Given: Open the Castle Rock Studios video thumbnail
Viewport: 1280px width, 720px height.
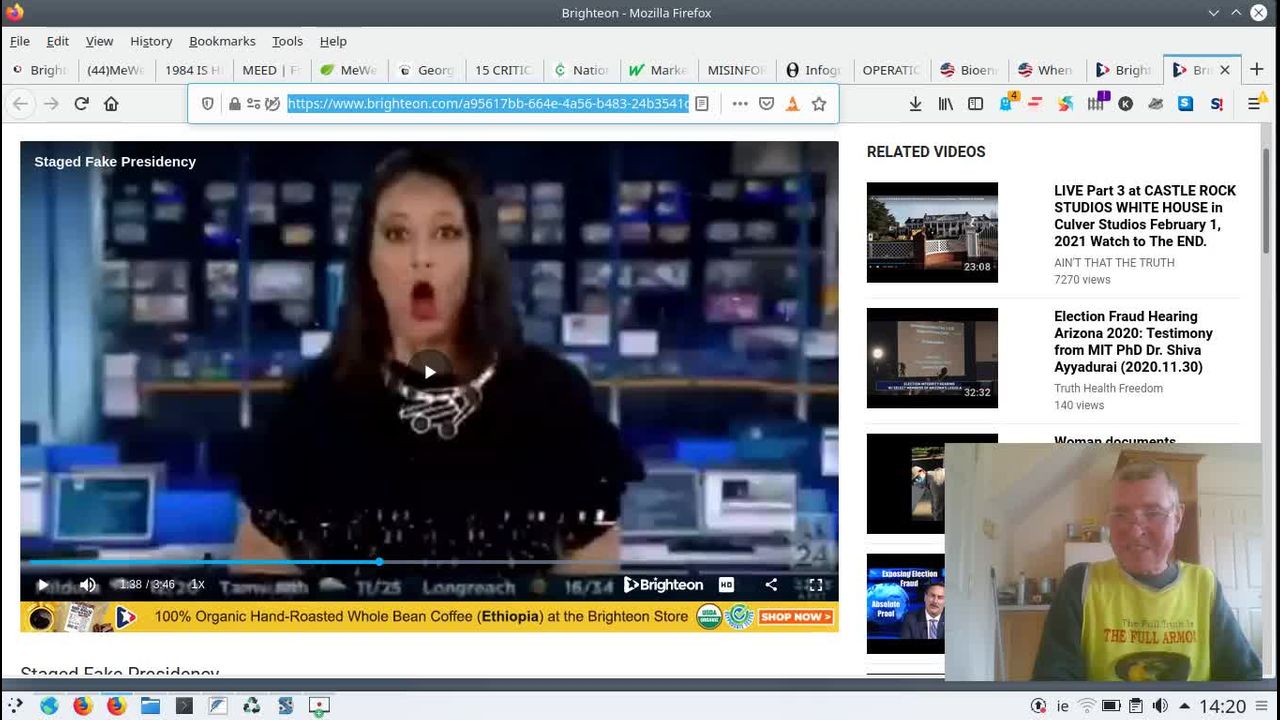Looking at the screenshot, I should tap(932, 232).
